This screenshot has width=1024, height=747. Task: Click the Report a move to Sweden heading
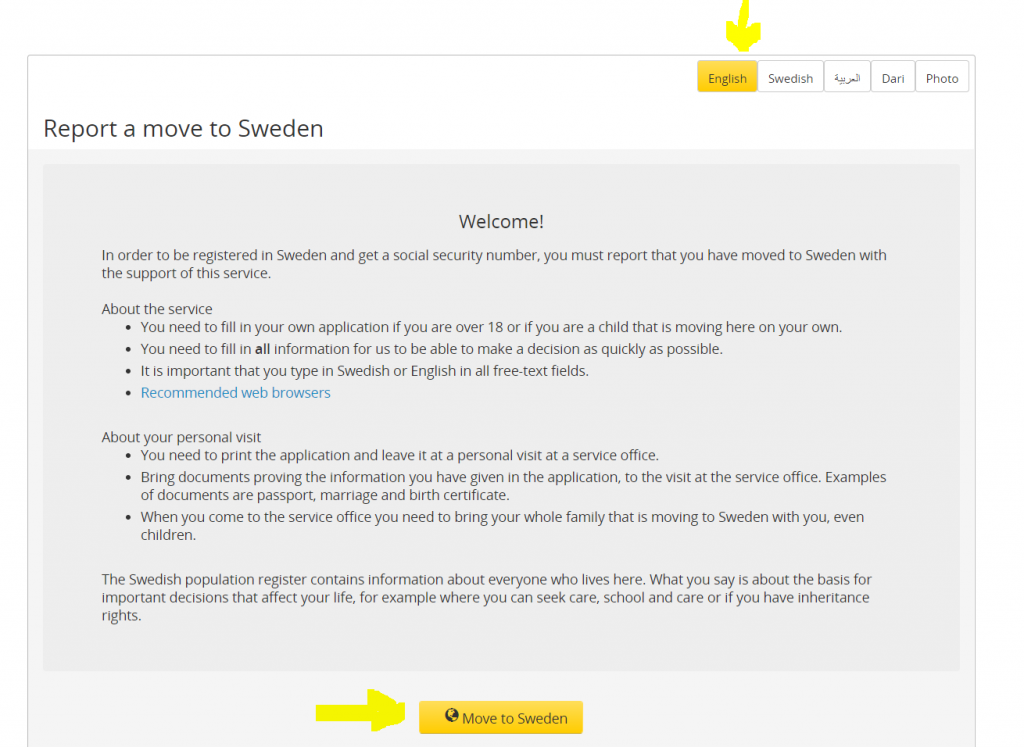click(x=184, y=129)
